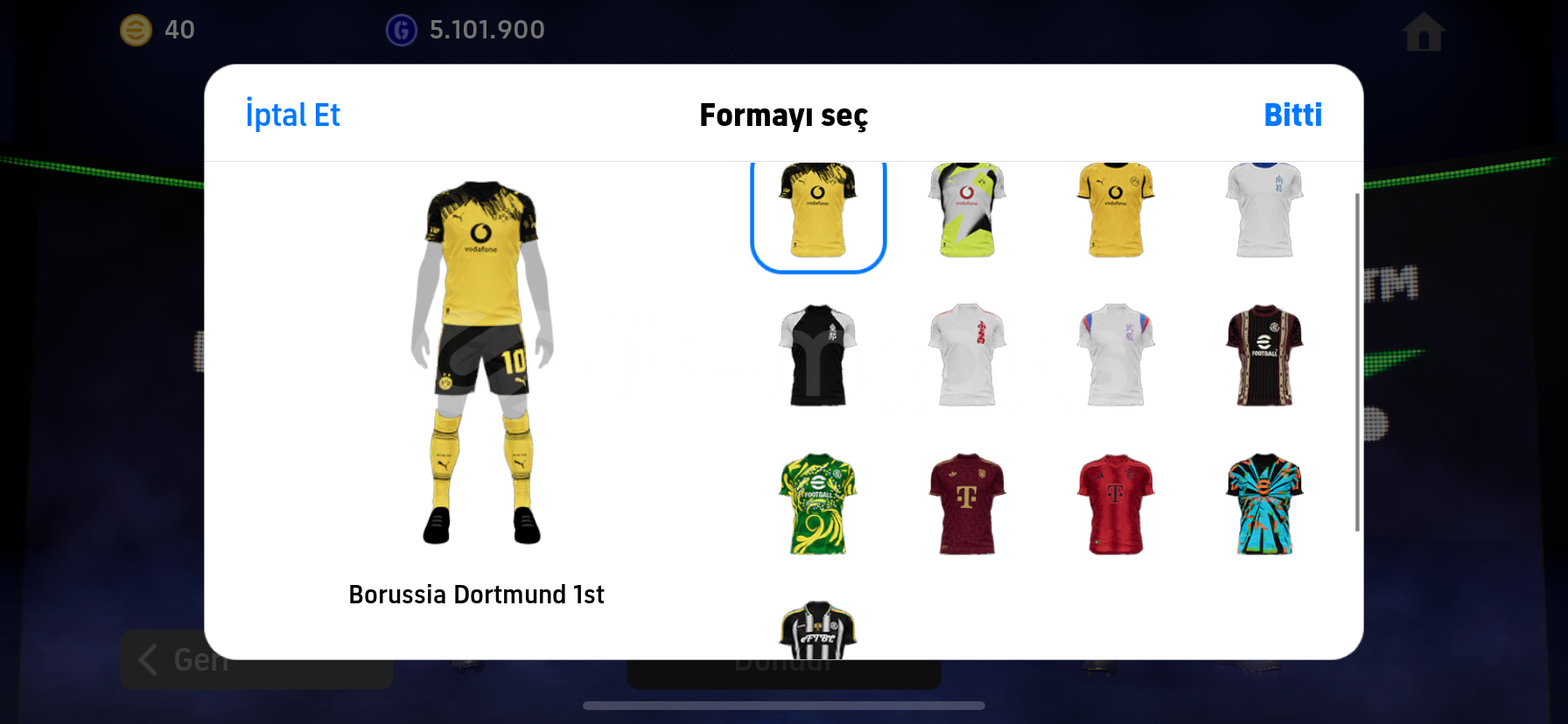Pick the black-white striped jersey
Viewport: 1568px width, 724px height.
818,630
